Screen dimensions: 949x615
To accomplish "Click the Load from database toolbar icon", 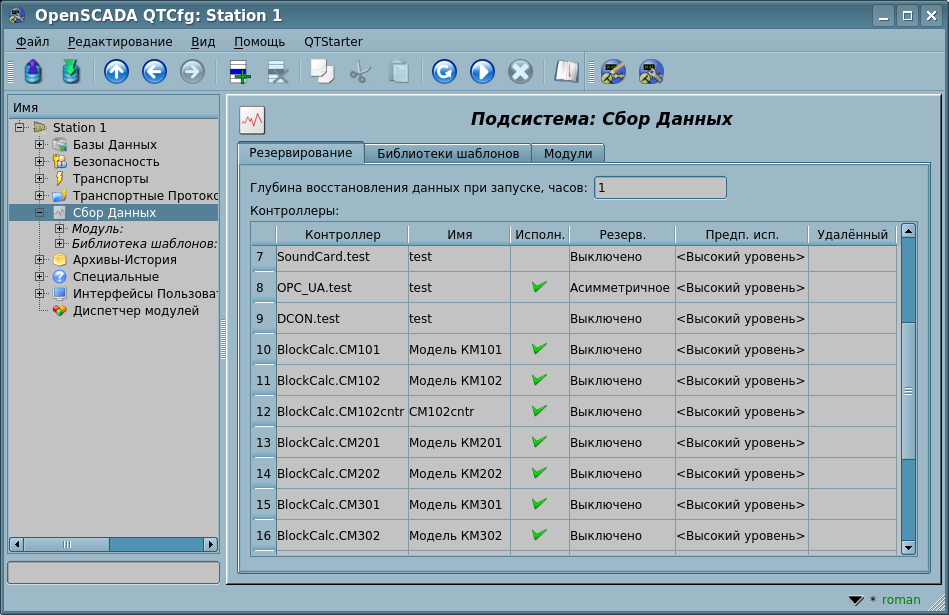I will click(x=33, y=72).
